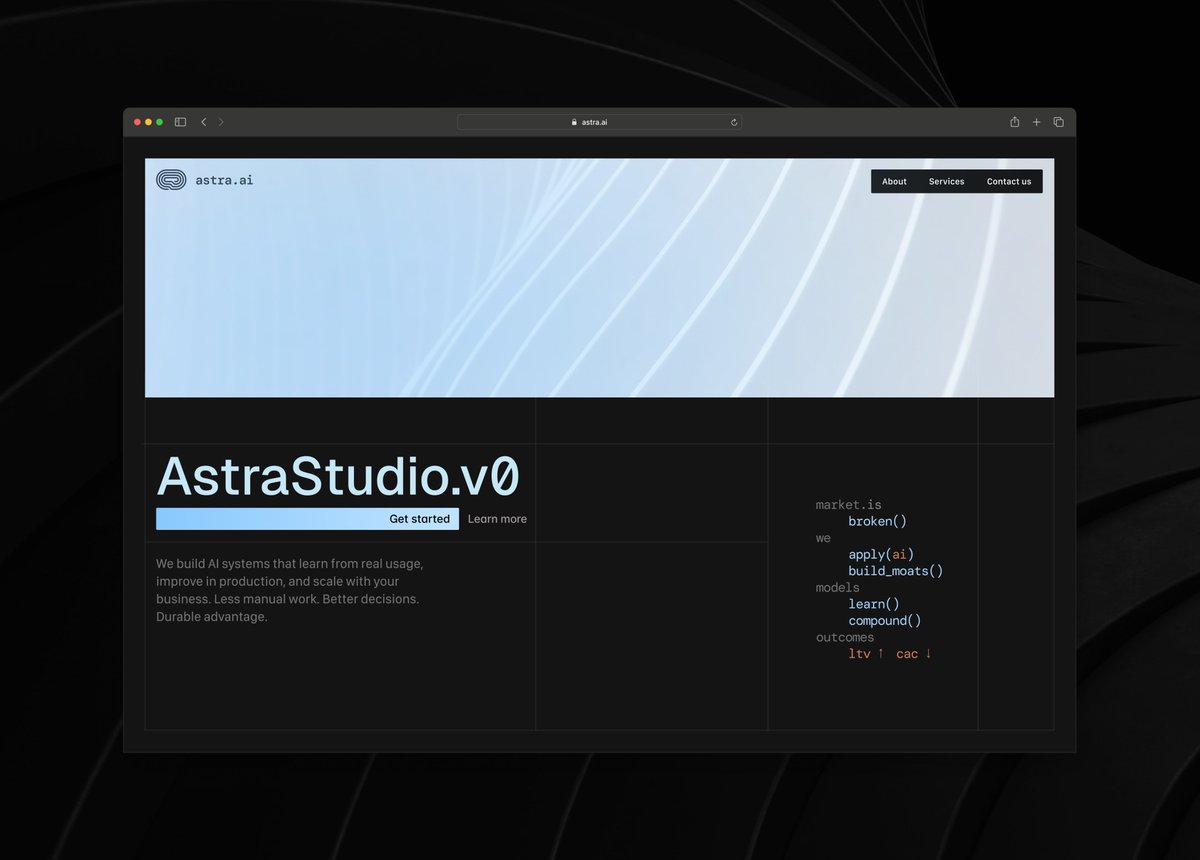Viewport: 1200px width, 860px height.
Task: Open the Services menu item
Action: click(946, 181)
